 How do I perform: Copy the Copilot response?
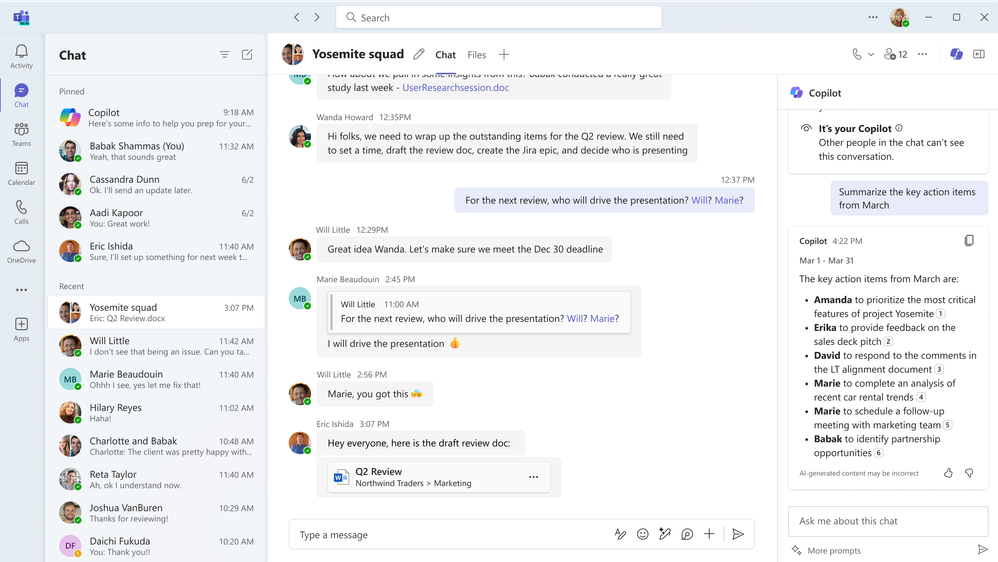[x=968, y=241]
